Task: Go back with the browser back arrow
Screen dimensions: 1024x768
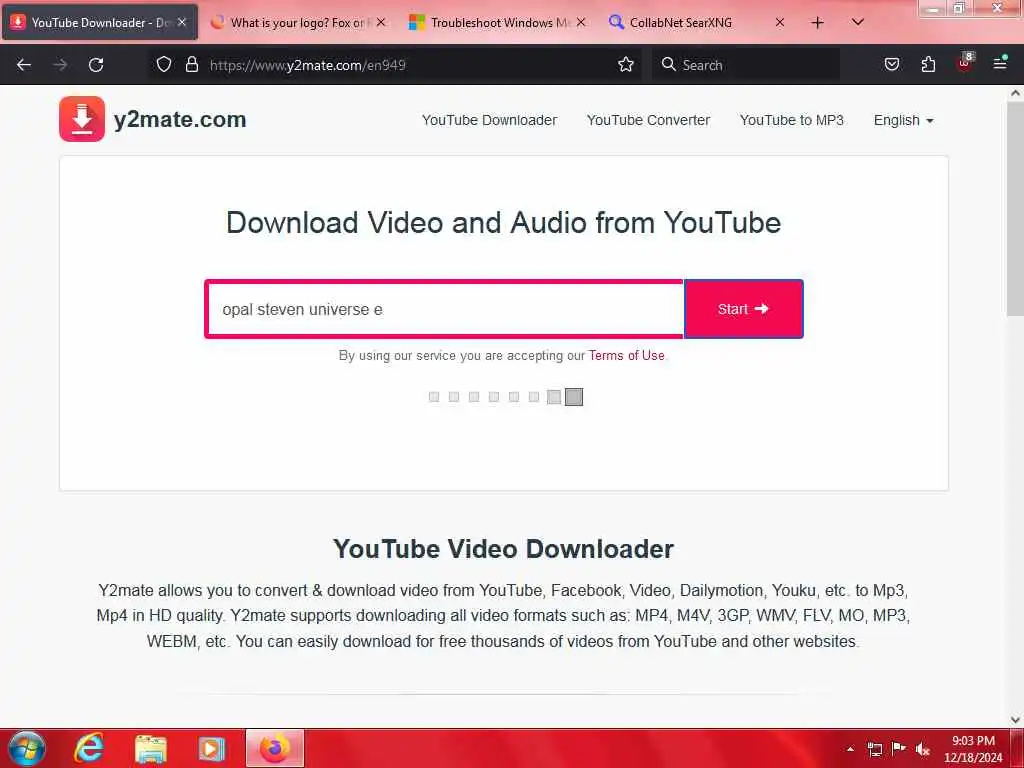Action: [x=24, y=65]
